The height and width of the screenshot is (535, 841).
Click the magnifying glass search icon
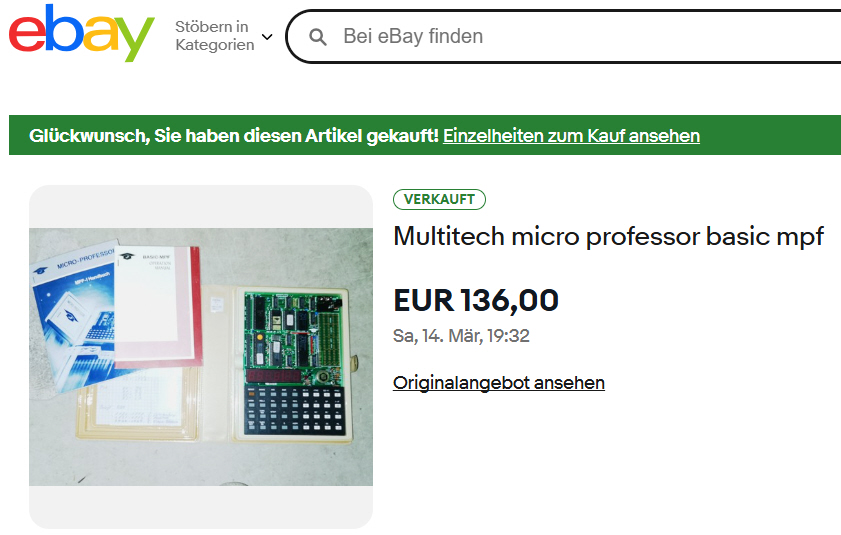(x=318, y=37)
